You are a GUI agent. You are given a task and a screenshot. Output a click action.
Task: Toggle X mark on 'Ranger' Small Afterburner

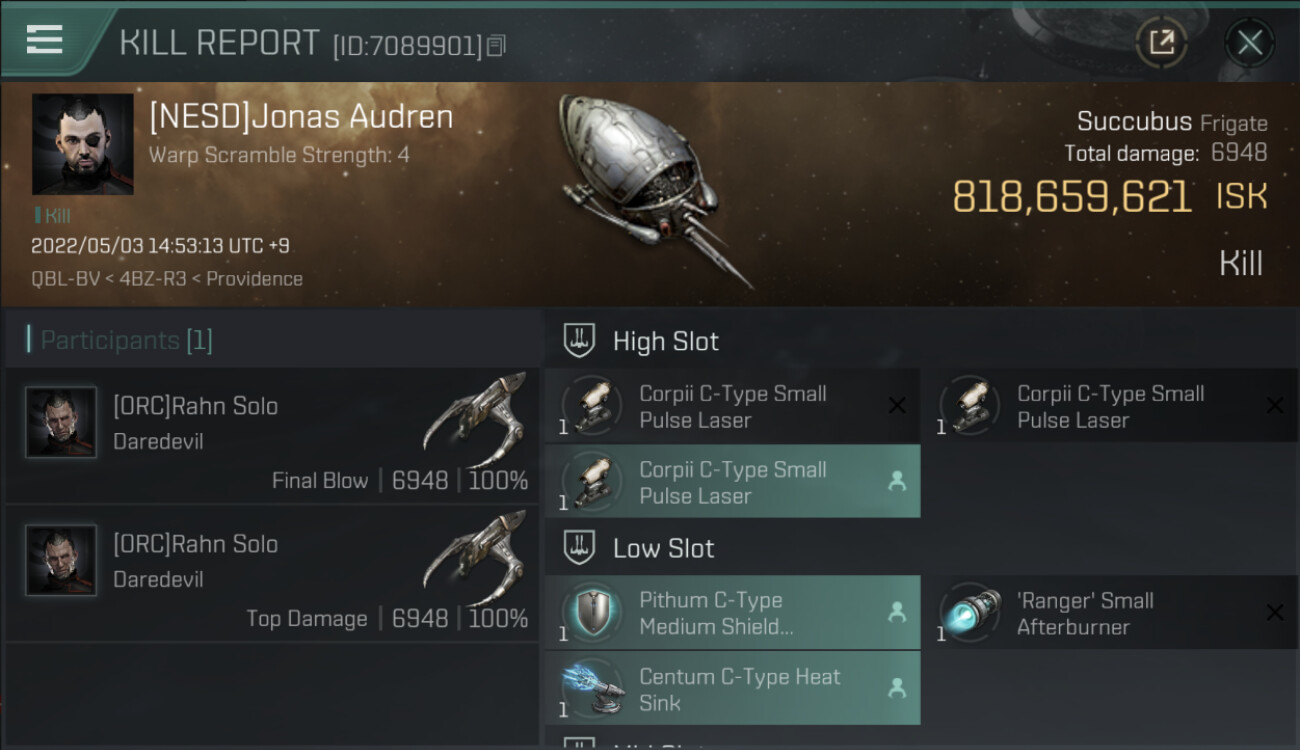(1274, 613)
